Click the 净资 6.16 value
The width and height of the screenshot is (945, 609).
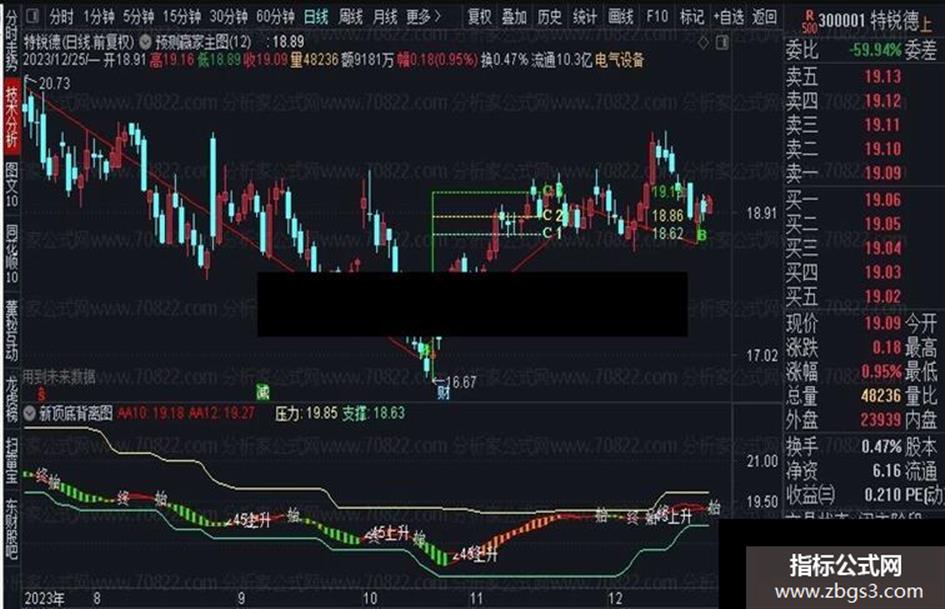[x=886, y=471]
